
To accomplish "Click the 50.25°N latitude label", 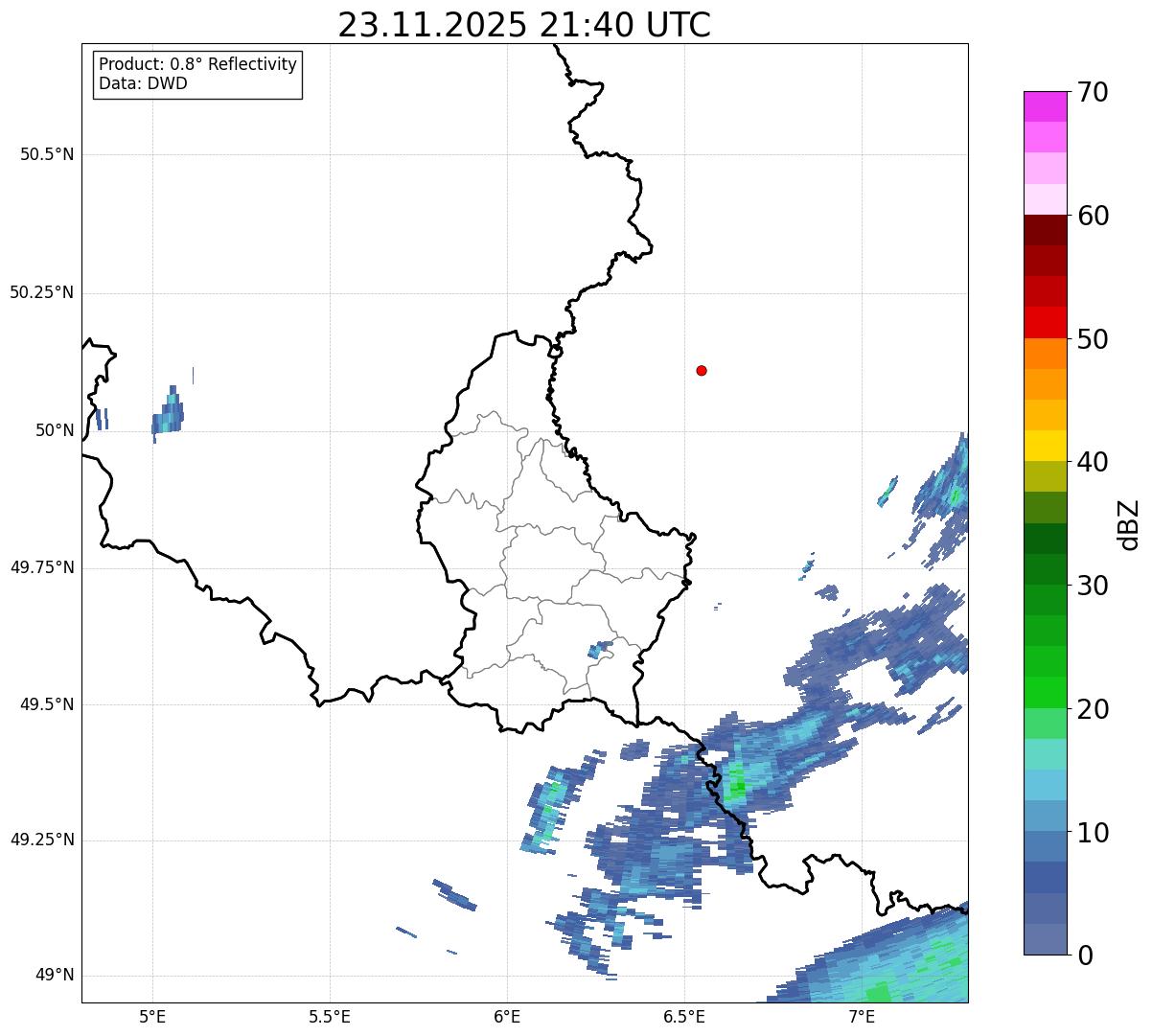I will [x=42, y=292].
